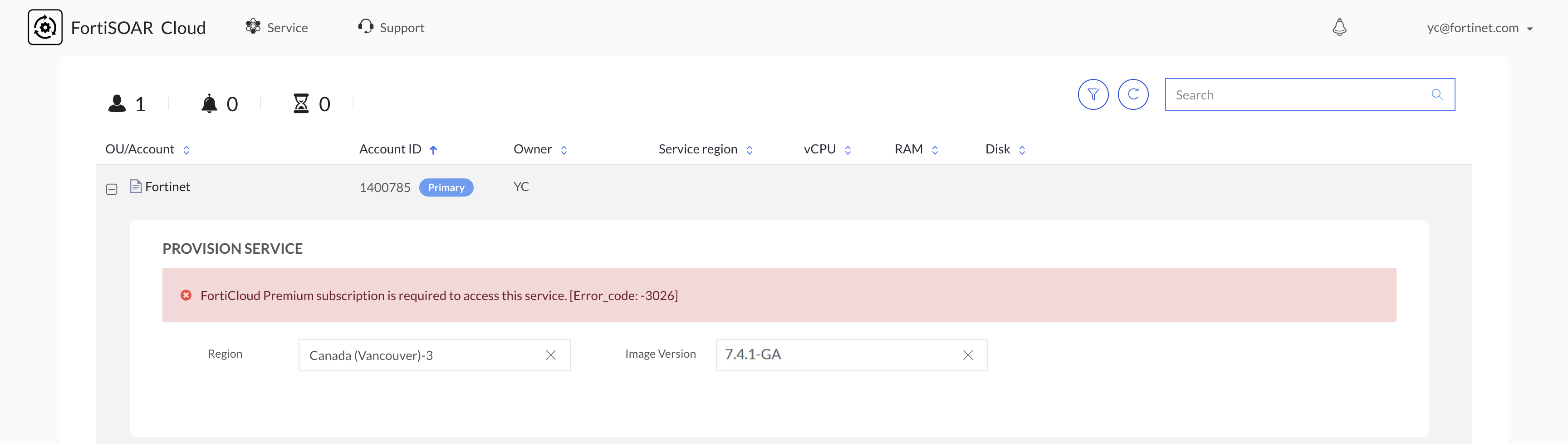Click the hourglass pending-tasks icon showing 0

[302, 104]
